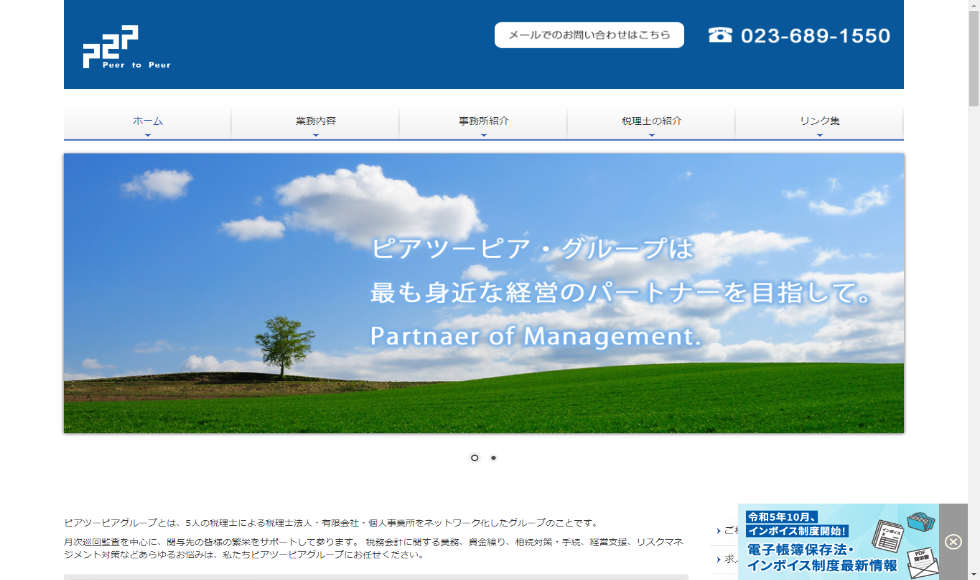
Task: Close the invoice banner with the X icon
Action: (x=953, y=541)
